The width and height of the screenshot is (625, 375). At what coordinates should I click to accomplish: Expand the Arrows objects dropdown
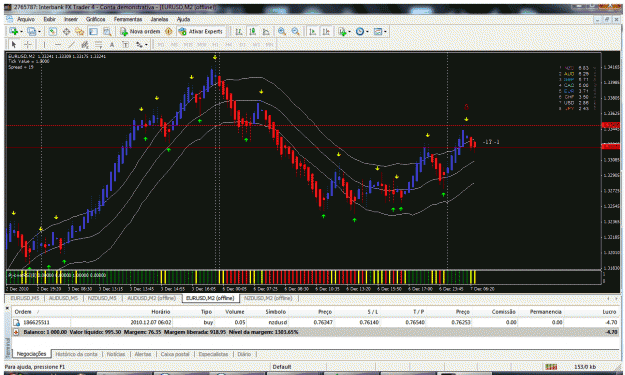pyautogui.click(x=146, y=44)
